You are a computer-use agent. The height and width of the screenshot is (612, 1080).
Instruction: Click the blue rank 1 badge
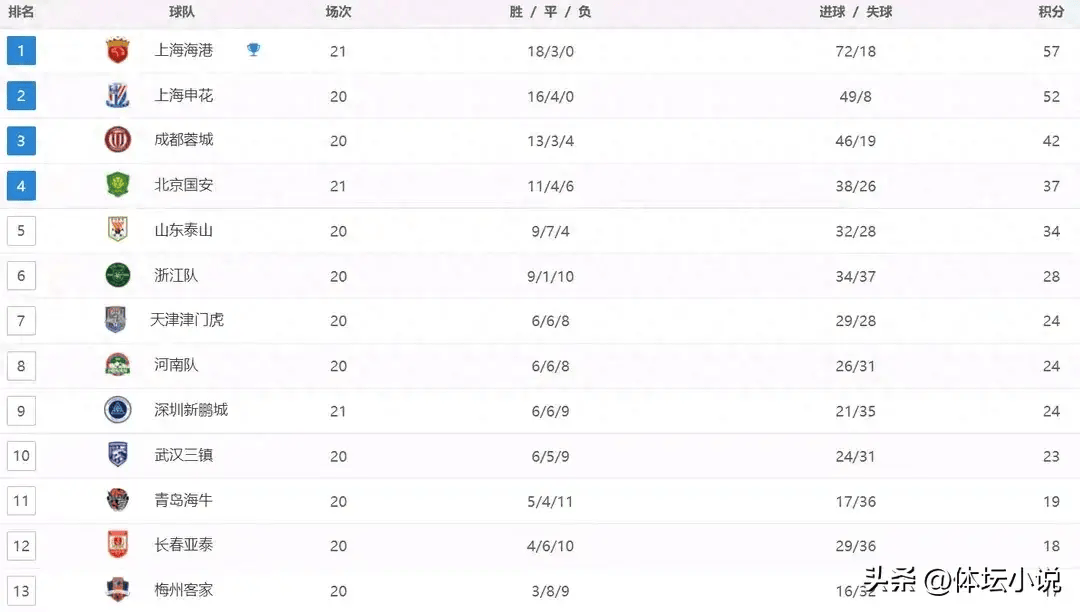click(21, 50)
